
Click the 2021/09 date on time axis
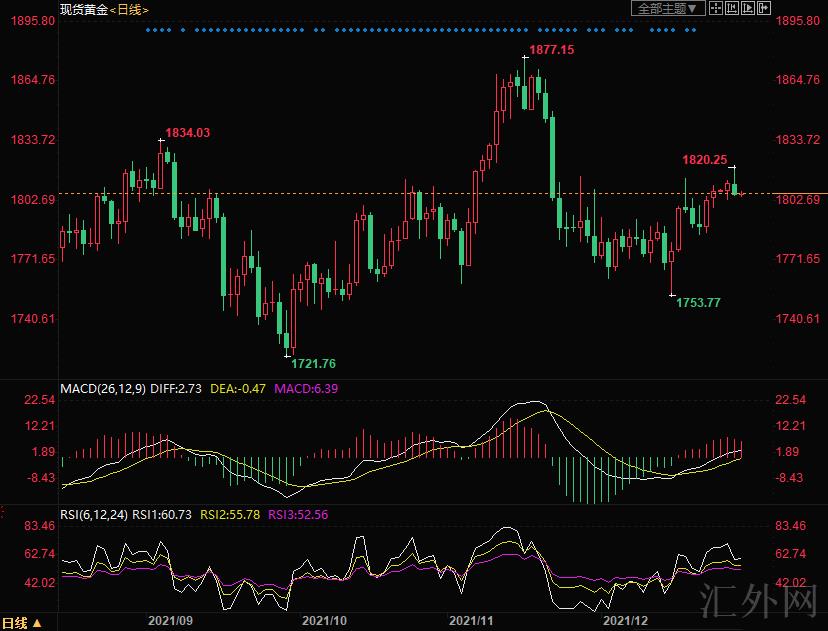point(170,621)
